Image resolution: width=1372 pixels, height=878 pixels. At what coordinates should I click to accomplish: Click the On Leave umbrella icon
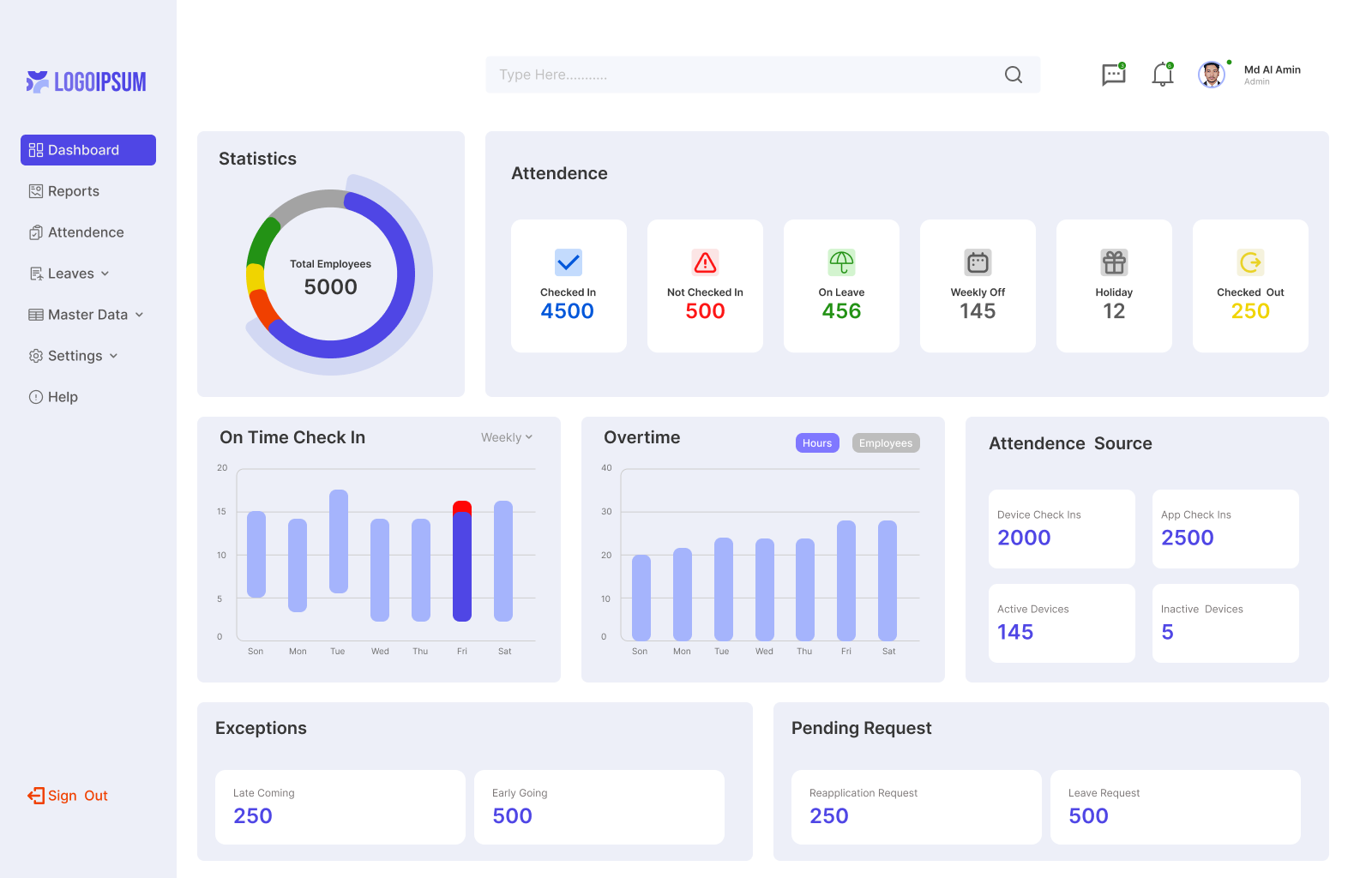coord(841,262)
